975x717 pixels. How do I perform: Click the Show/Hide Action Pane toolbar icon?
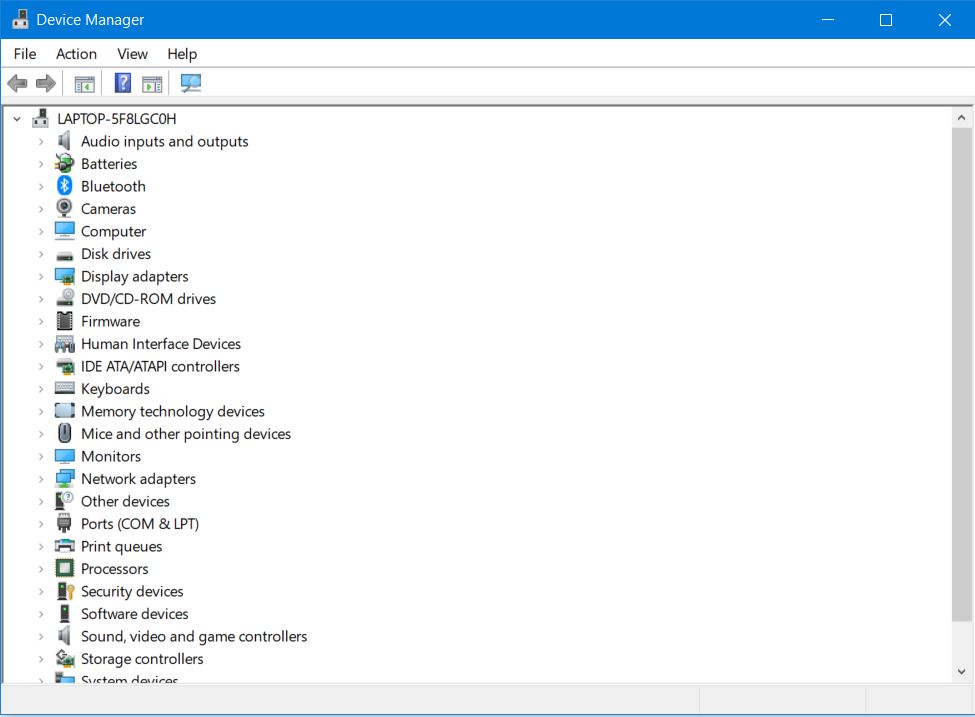click(152, 83)
